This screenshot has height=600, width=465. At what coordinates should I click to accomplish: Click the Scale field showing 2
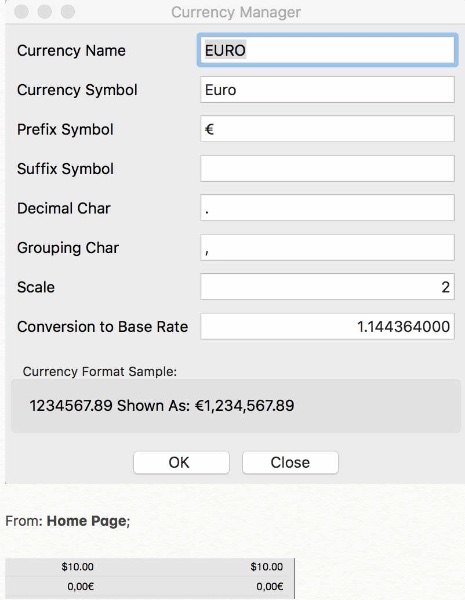coord(327,287)
